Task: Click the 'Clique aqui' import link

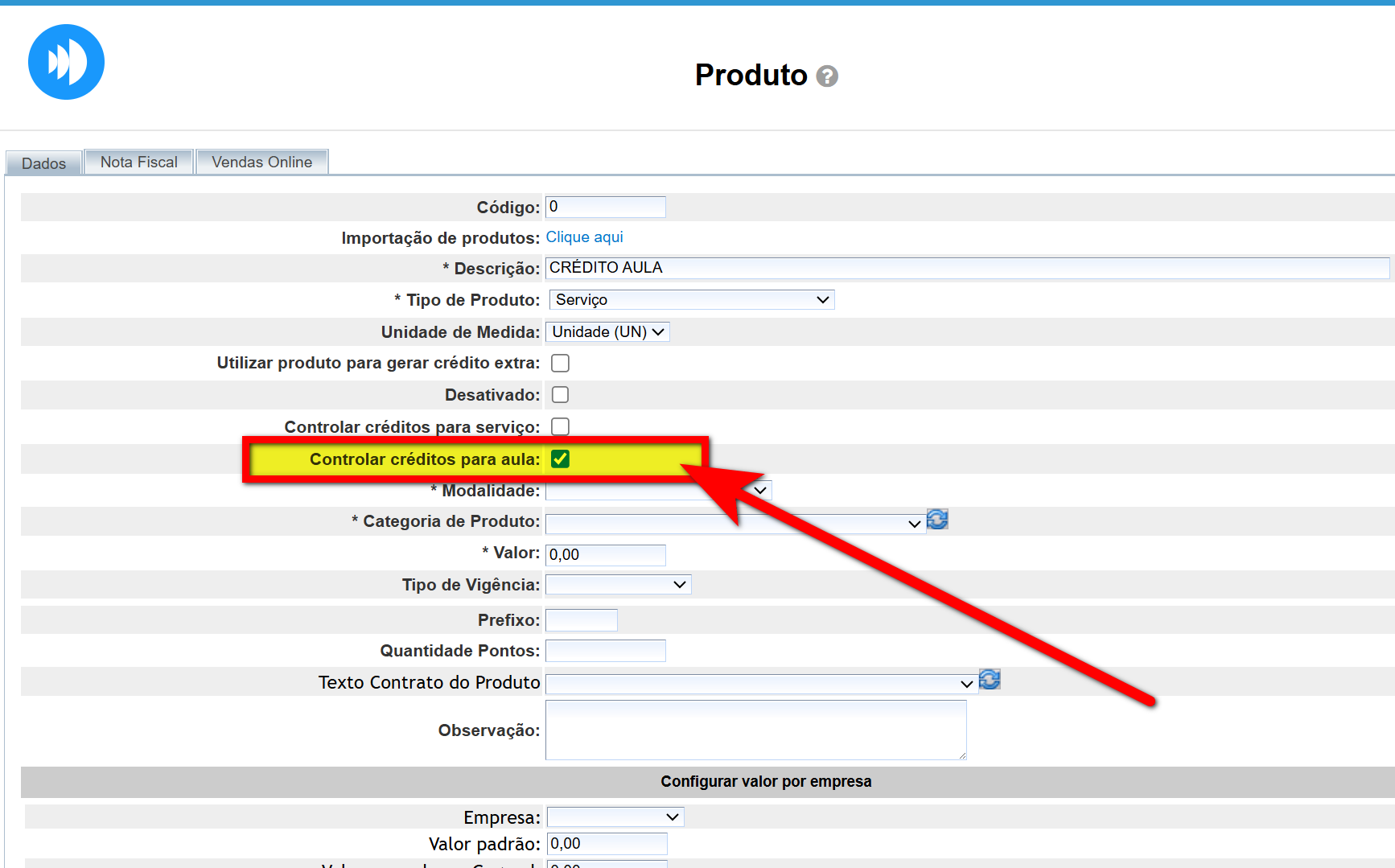Action: [584, 237]
